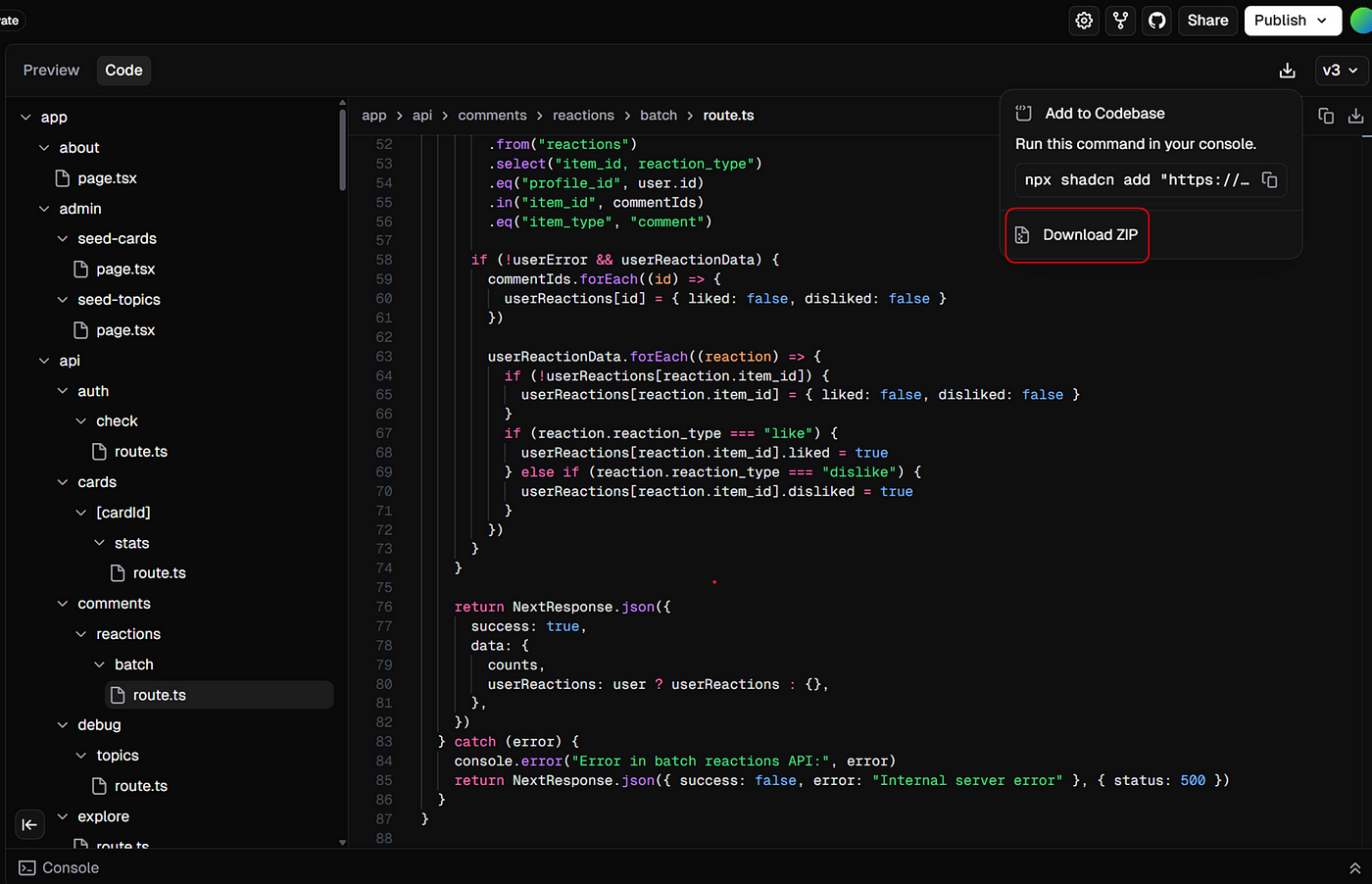Copy the npx shadcn add command
The width and height of the screenshot is (1372, 884).
pyautogui.click(x=1269, y=179)
